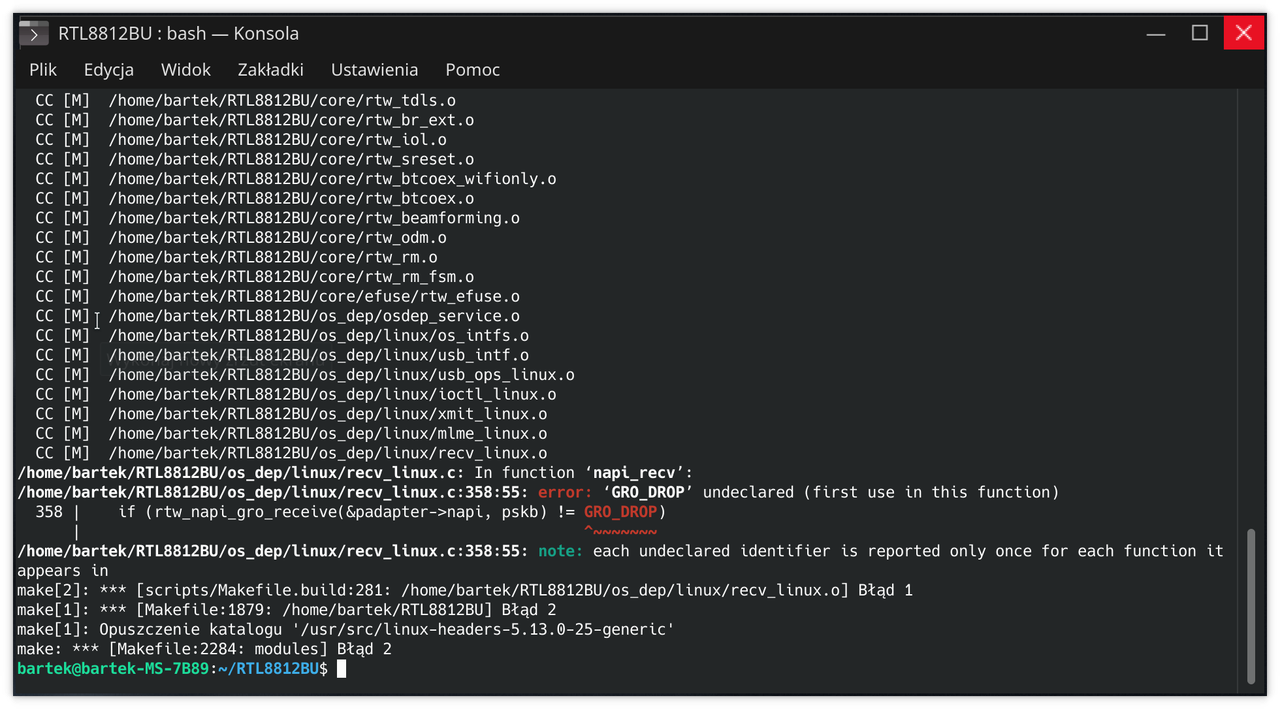Click the bartek@bartek-MS-7B89 prompt text
Screen dimensions: 1280x709
[x=113, y=668]
